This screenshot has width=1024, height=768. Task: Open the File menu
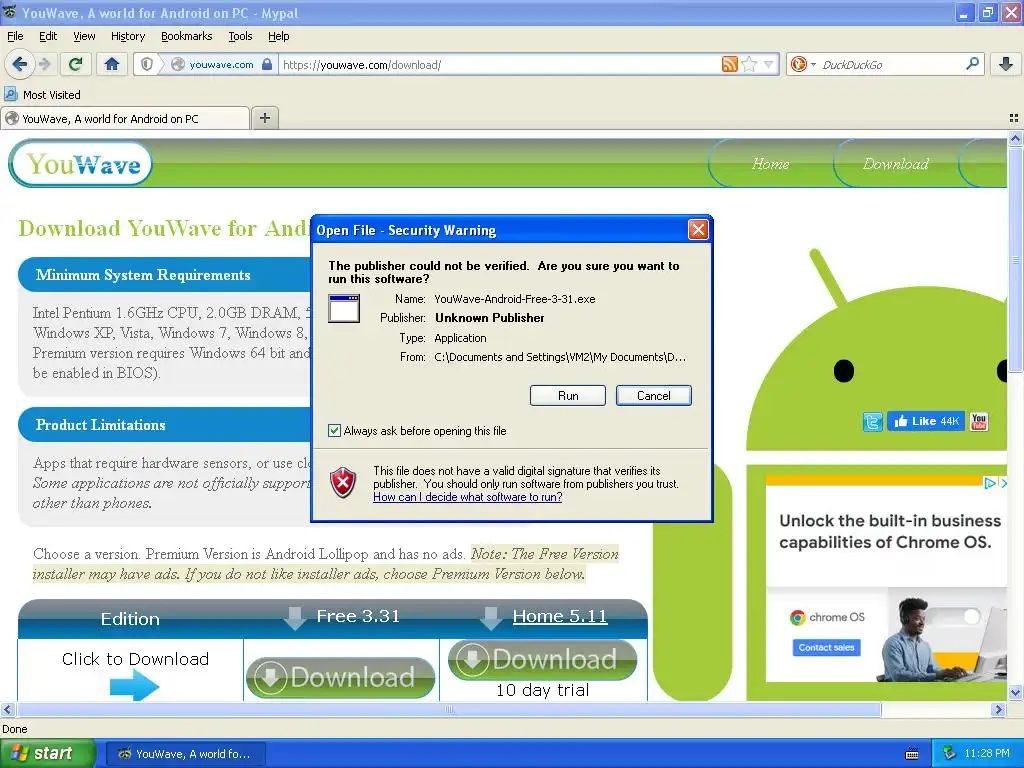tap(15, 36)
